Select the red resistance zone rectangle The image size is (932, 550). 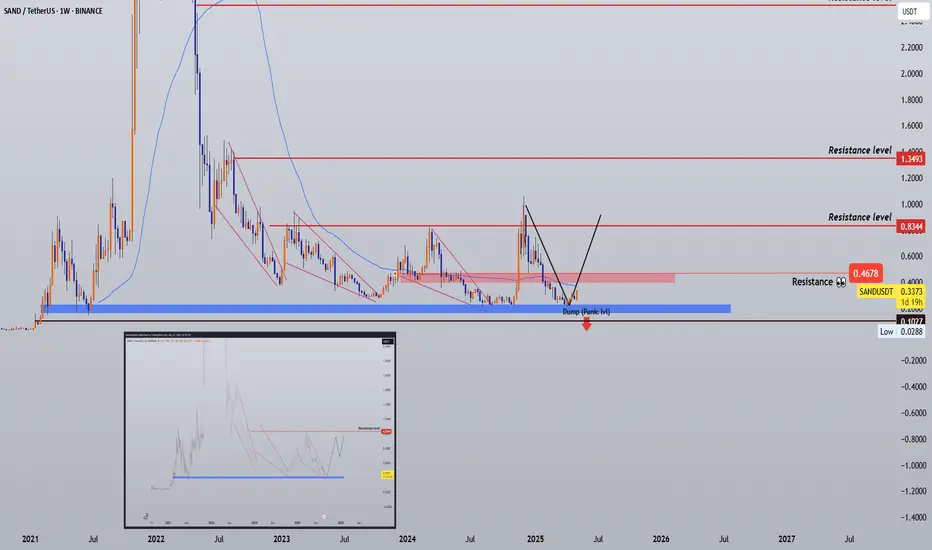coord(537,278)
